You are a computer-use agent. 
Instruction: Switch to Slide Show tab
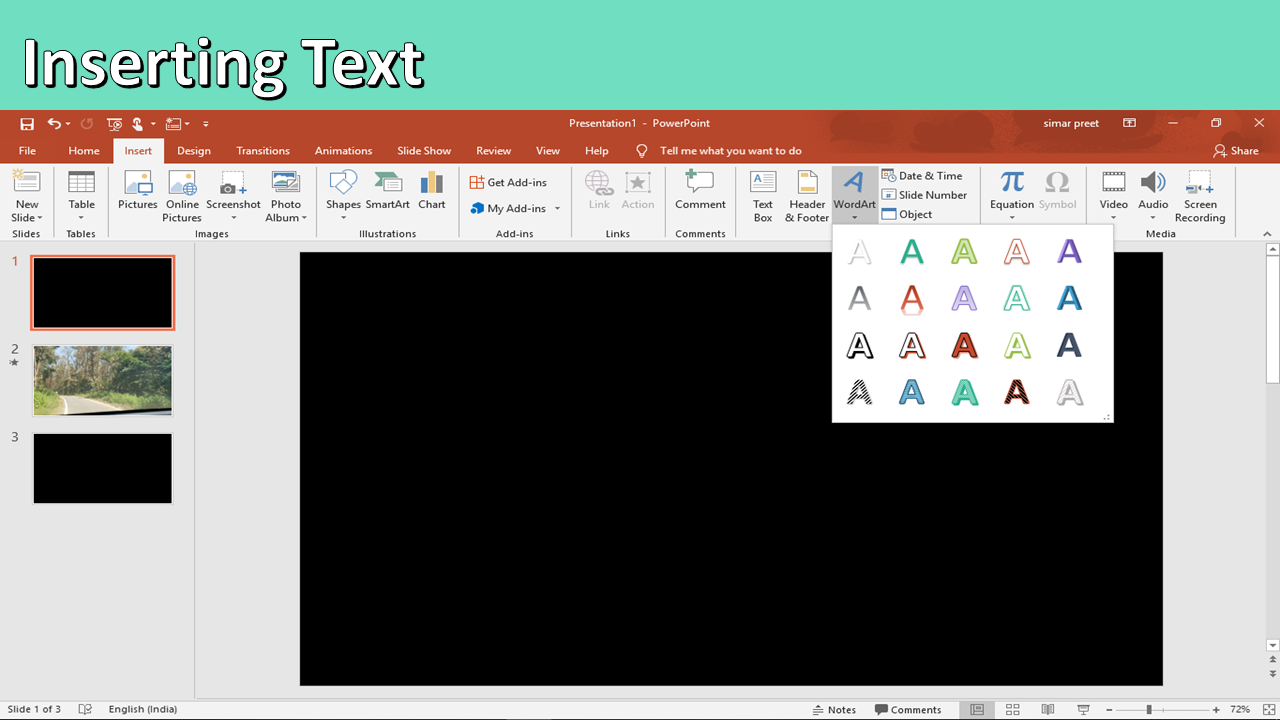[424, 151]
